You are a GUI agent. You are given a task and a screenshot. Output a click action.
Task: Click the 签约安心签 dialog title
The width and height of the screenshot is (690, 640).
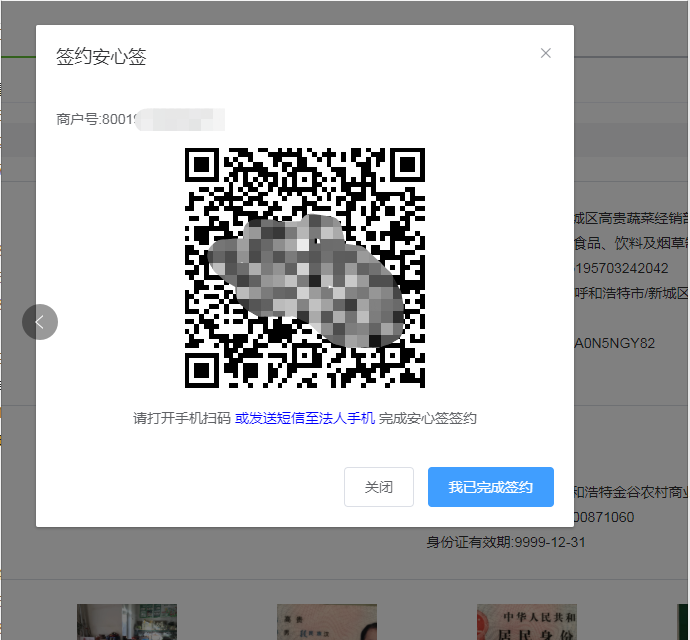coord(101,57)
